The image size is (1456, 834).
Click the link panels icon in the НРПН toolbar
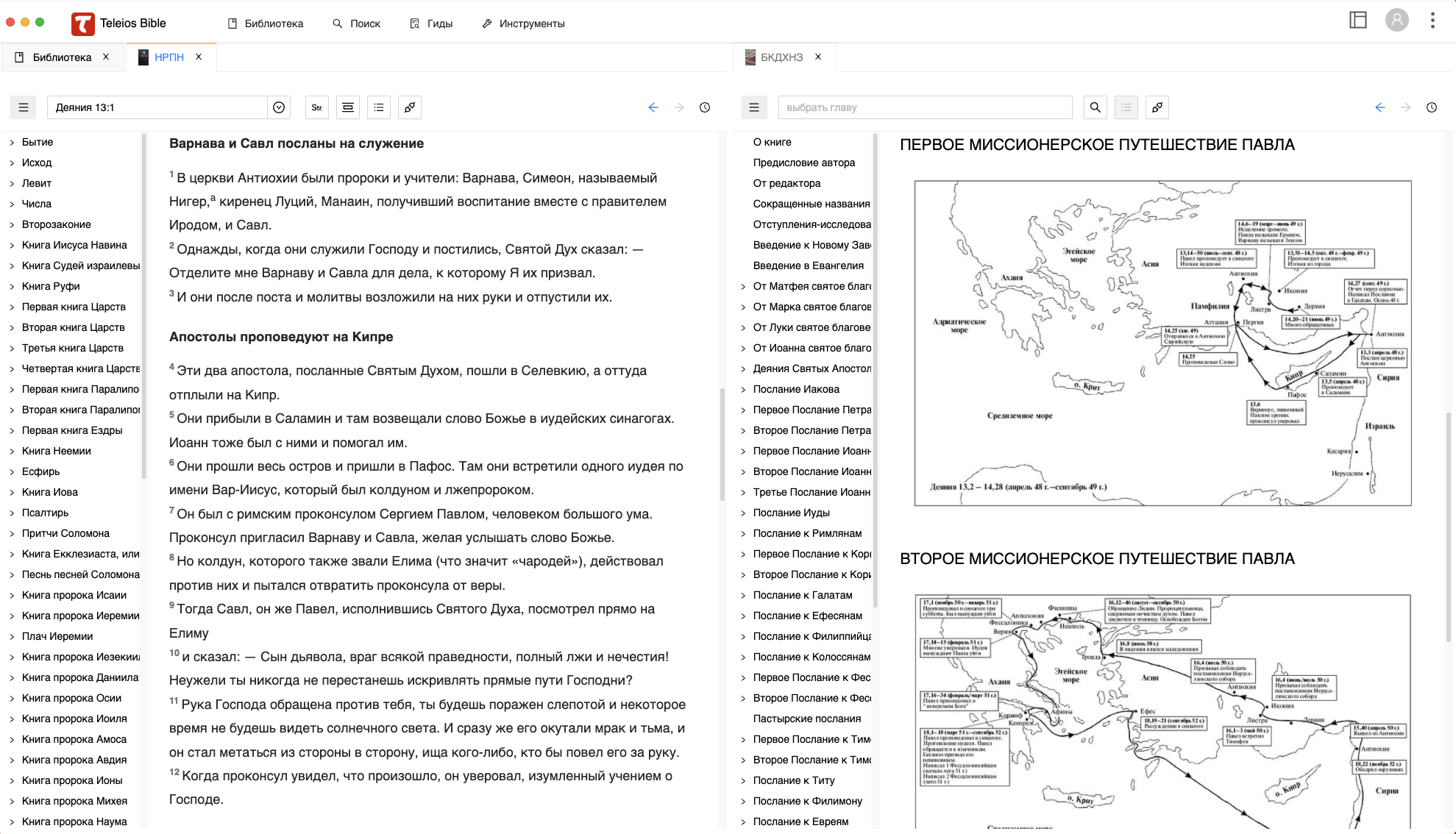tap(410, 107)
